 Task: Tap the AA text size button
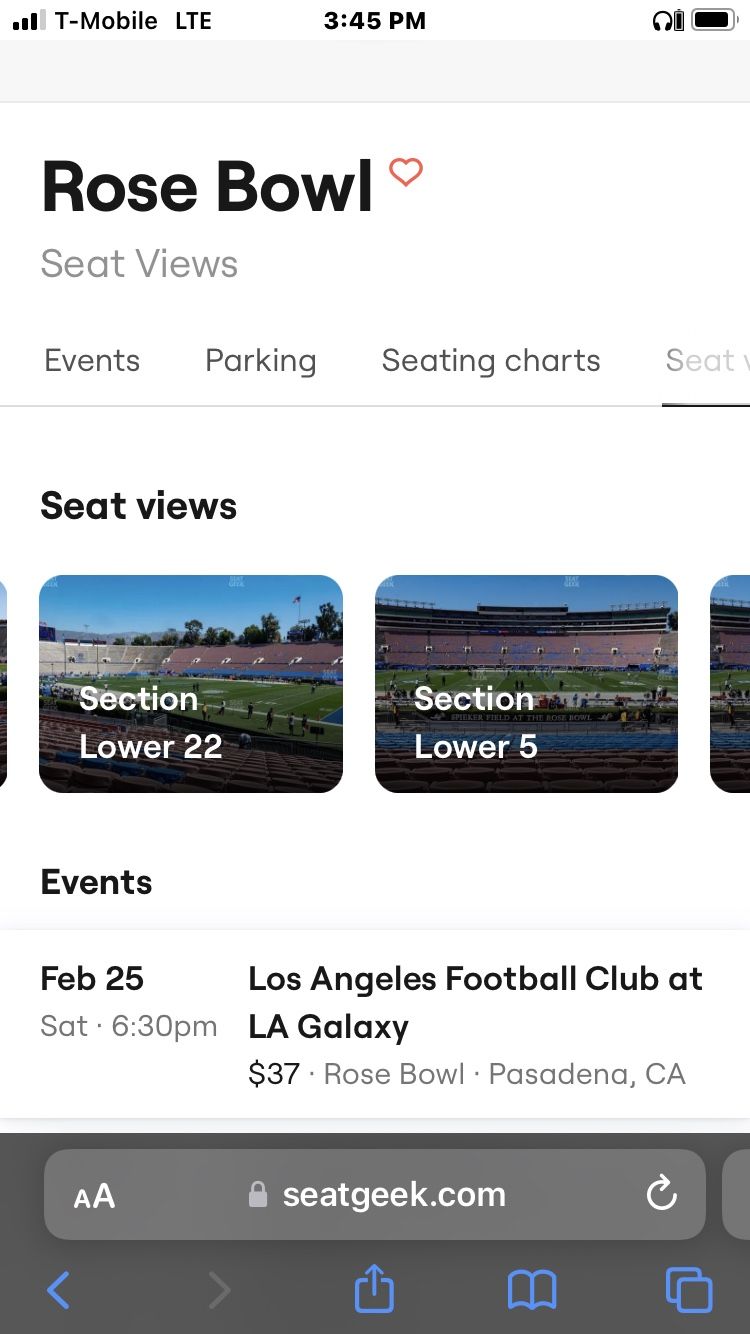[x=94, y=1195]
